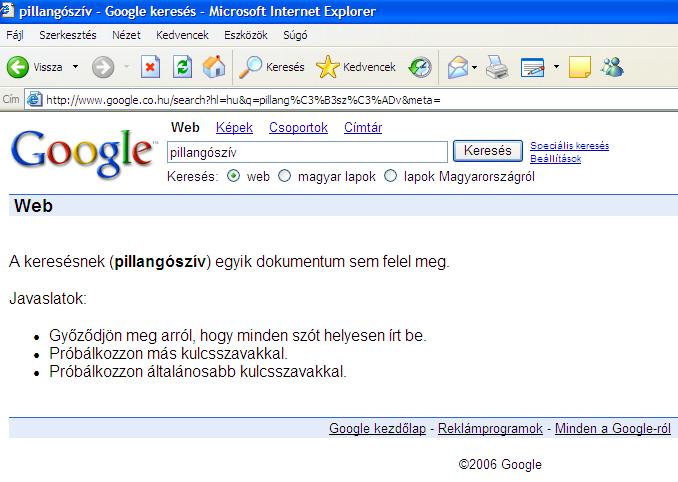Expand the Mail dropdown arrow
The width and height of the screenshot is (678, 482).
[x=474, y=67]
